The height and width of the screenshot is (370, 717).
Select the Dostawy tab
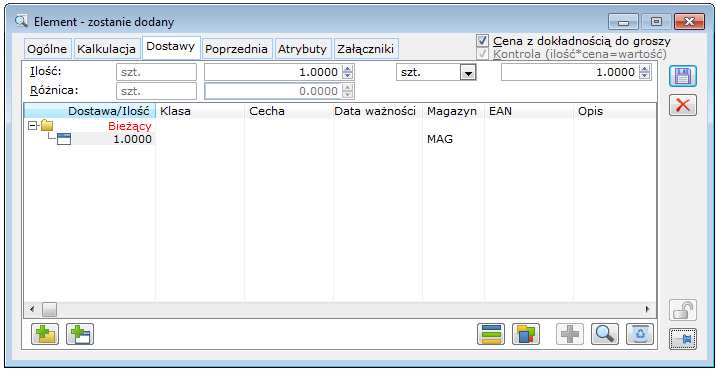[171, 48]
